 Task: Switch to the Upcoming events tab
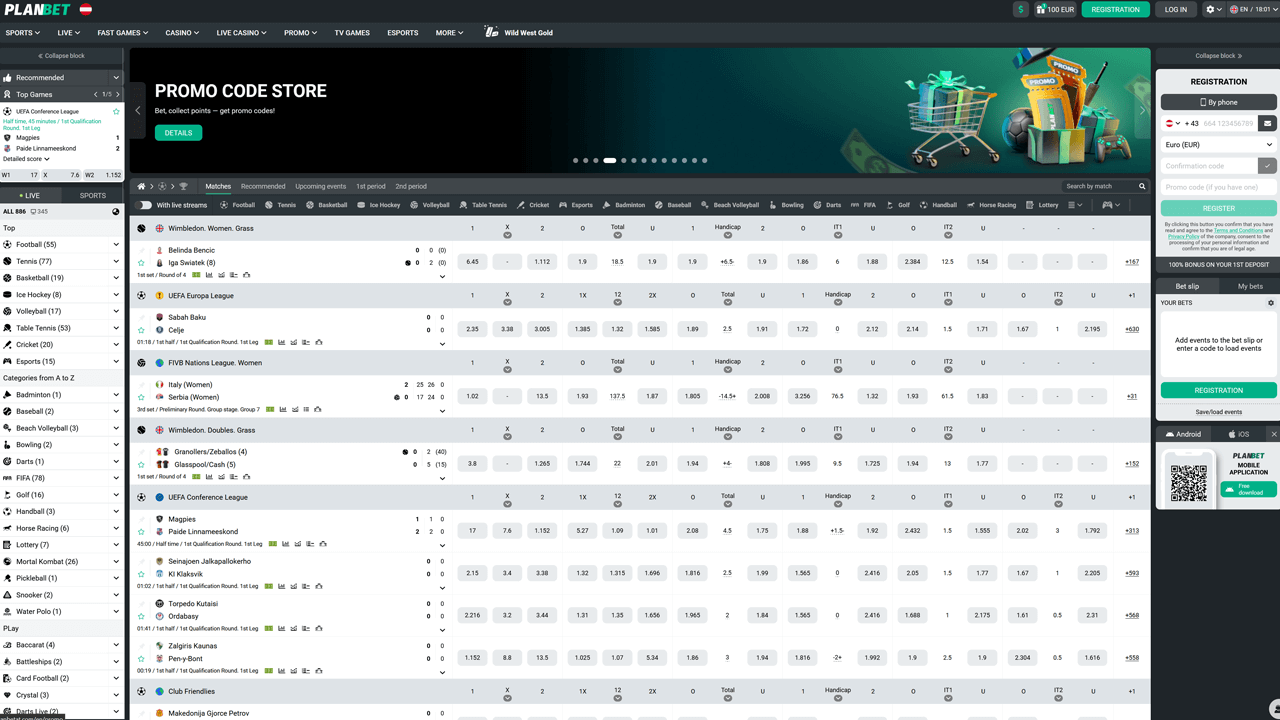(321, 186)
